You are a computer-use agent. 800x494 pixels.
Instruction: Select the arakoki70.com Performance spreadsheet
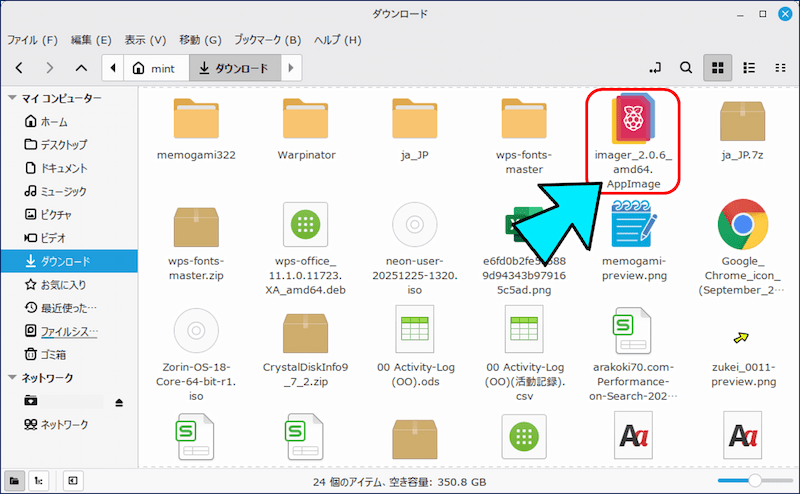(633, 354)
